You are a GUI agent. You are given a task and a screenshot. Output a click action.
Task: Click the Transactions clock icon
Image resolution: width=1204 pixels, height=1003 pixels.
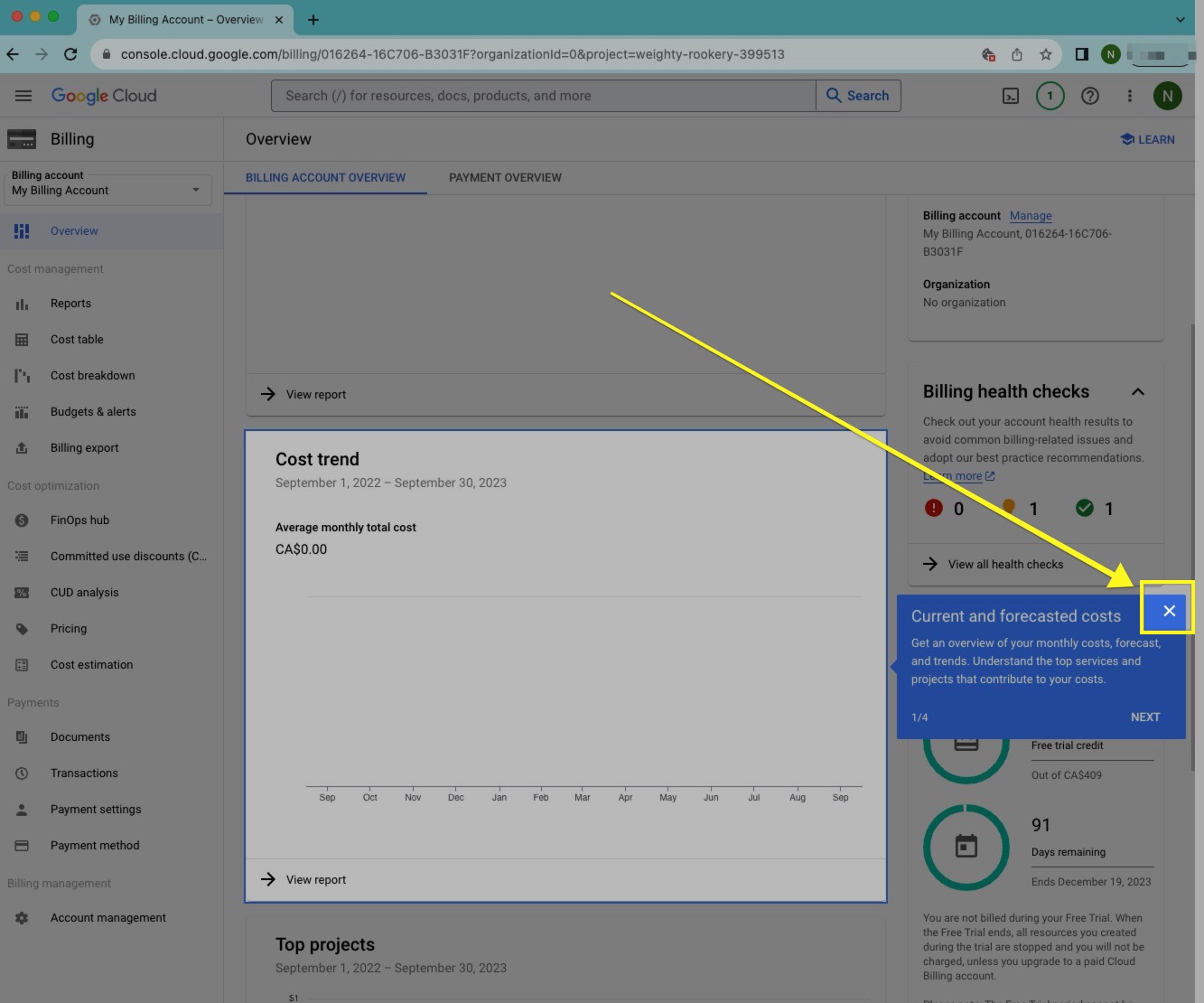pyautogui.click(x=22, y=773)
